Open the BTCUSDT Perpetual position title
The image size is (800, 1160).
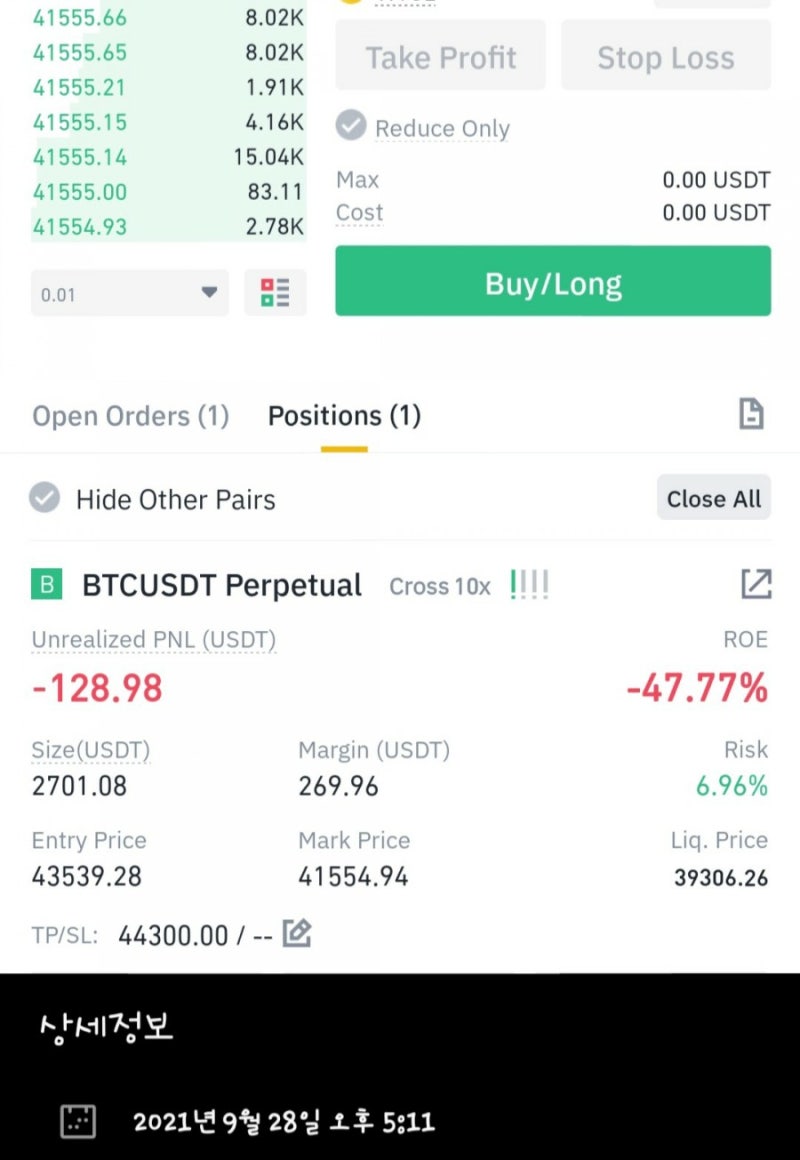point(222,585)
